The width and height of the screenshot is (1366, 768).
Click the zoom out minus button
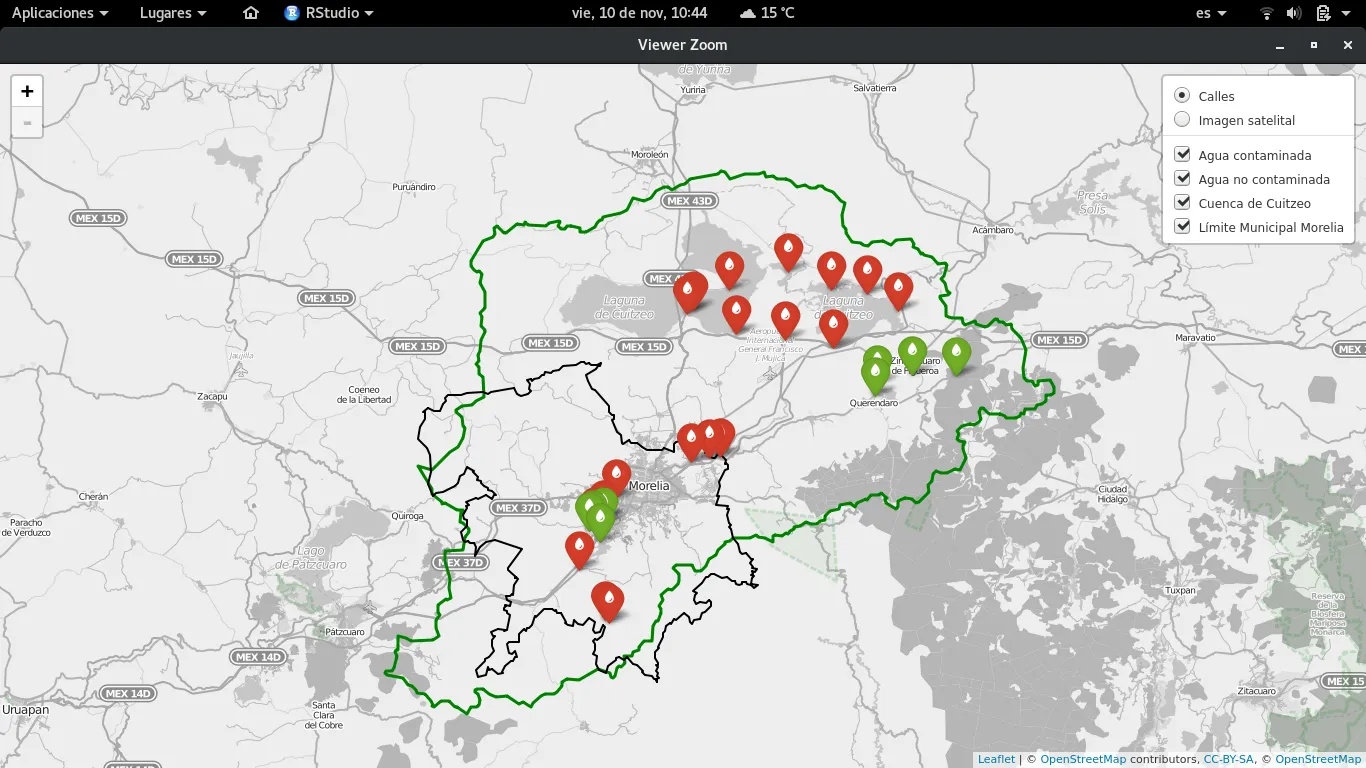(x=27, y=122)
